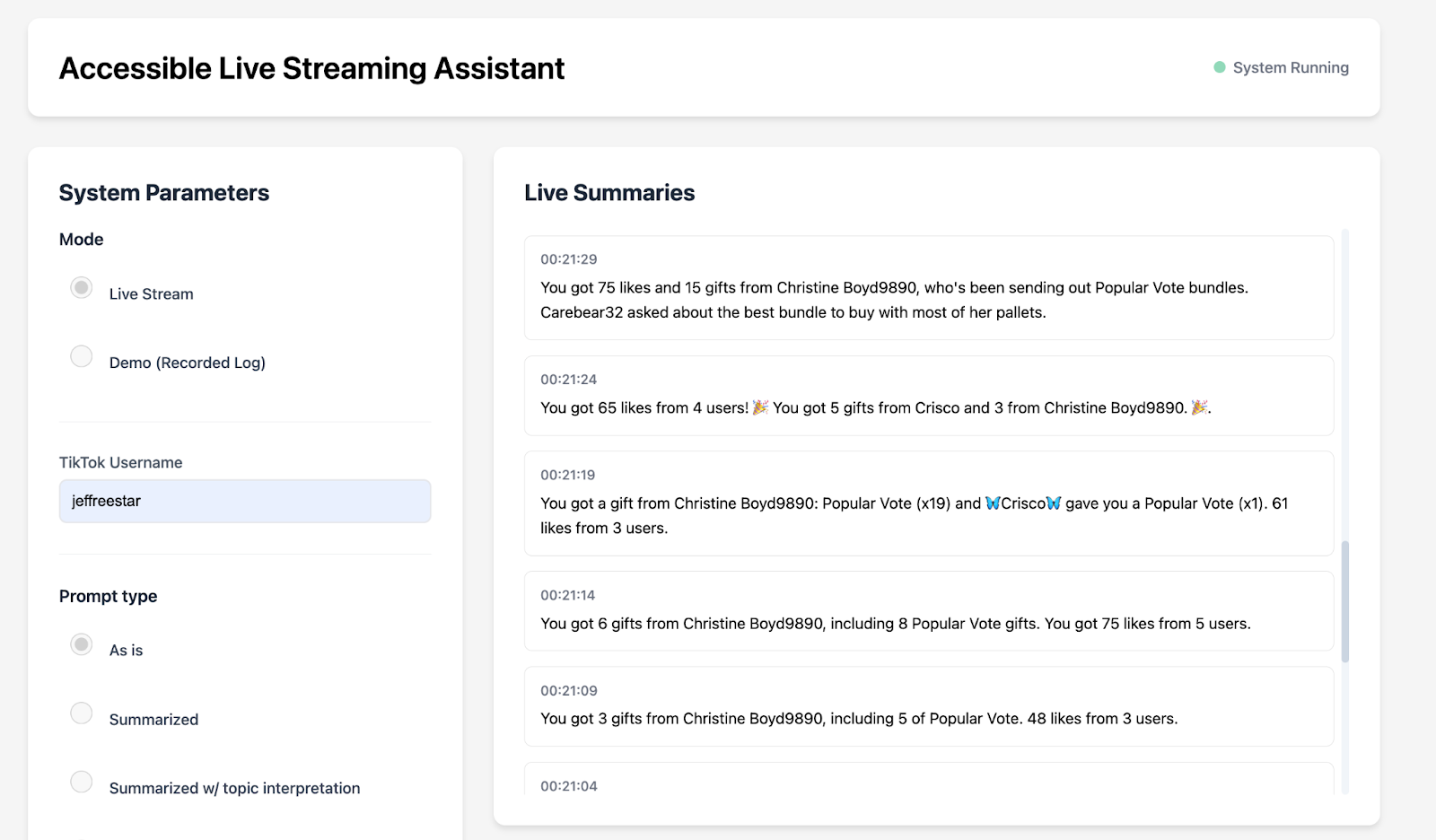This screenshot has width=1436, height=840.
Task: Select the Live Stream mode radio button
Action: [x=81, y=287]
